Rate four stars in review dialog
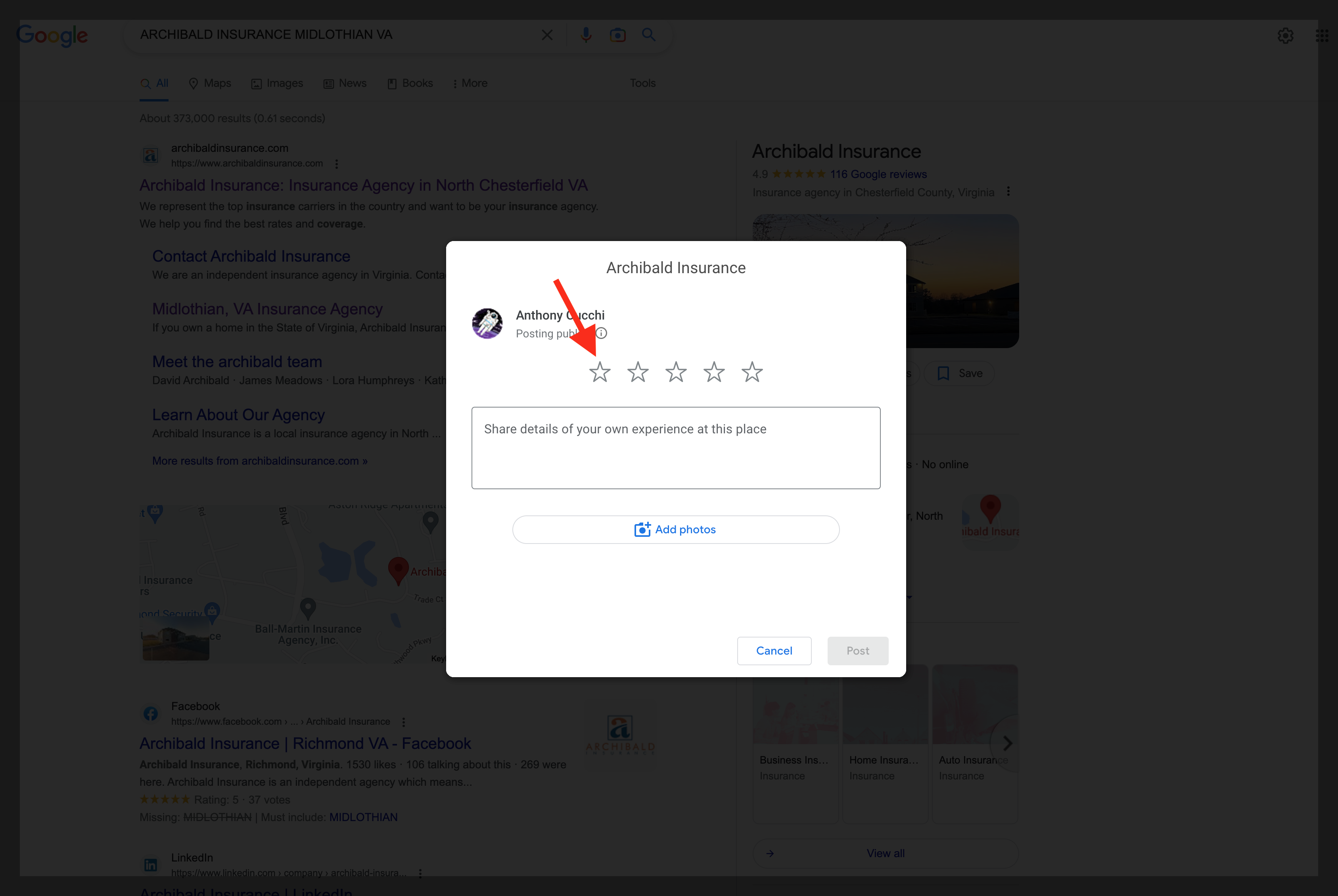The height and width of the screenshot is (896, 1338). (714, 372)
